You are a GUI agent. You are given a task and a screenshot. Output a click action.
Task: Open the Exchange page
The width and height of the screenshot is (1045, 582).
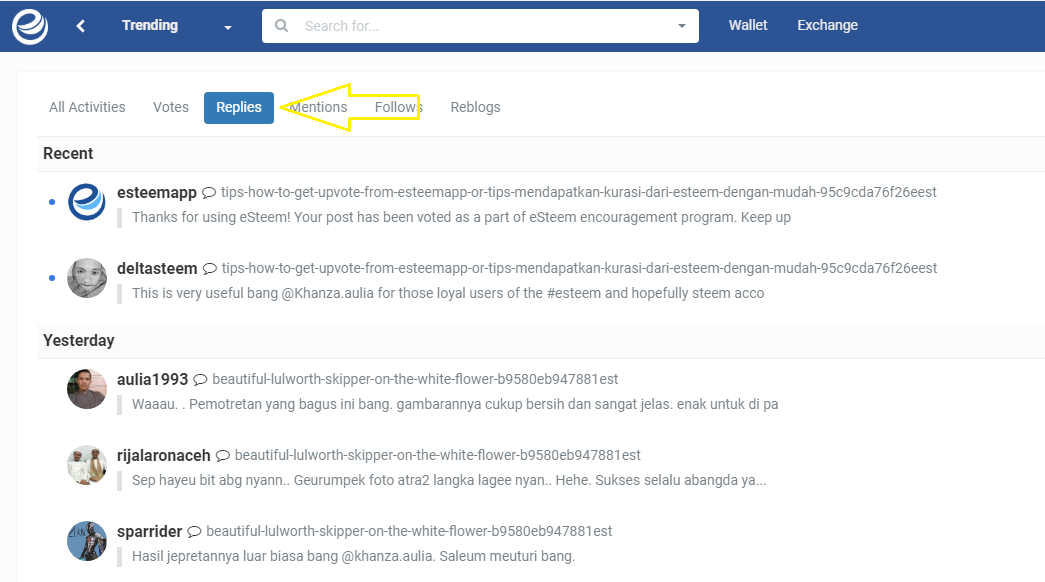pyautogui.click(x=827, y=25)
